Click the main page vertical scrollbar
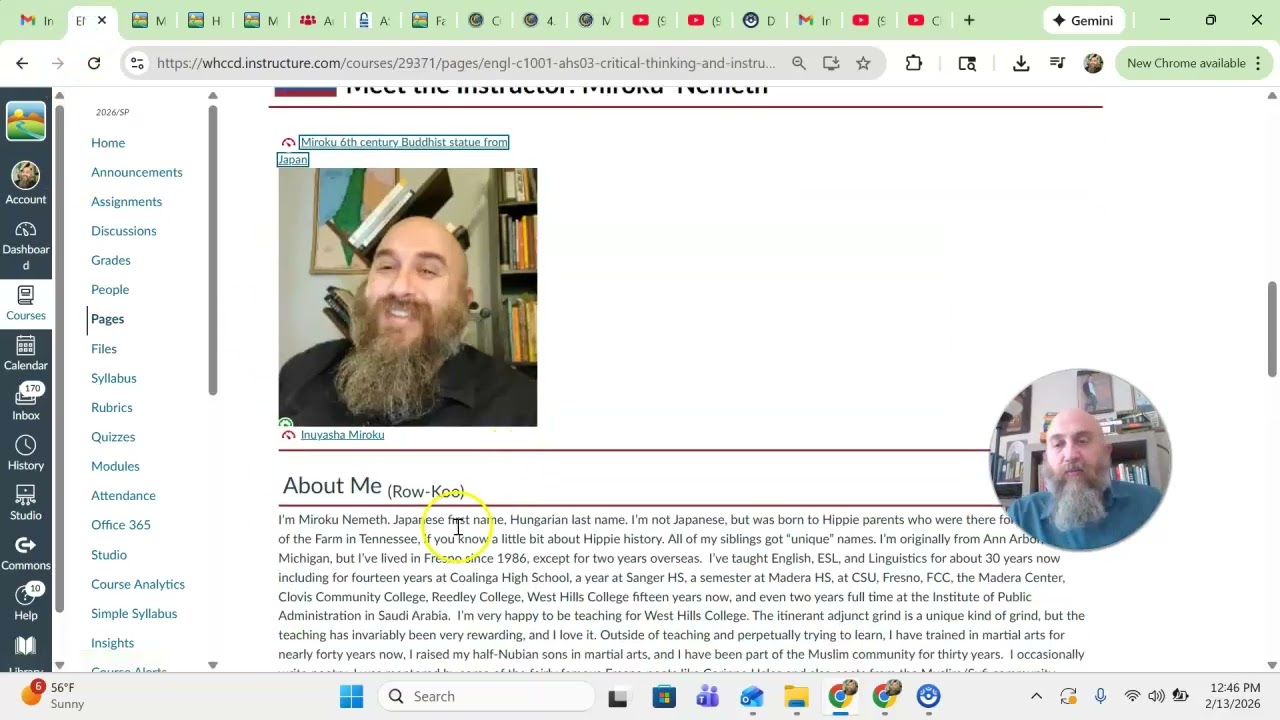 (x=1272, y=330)
